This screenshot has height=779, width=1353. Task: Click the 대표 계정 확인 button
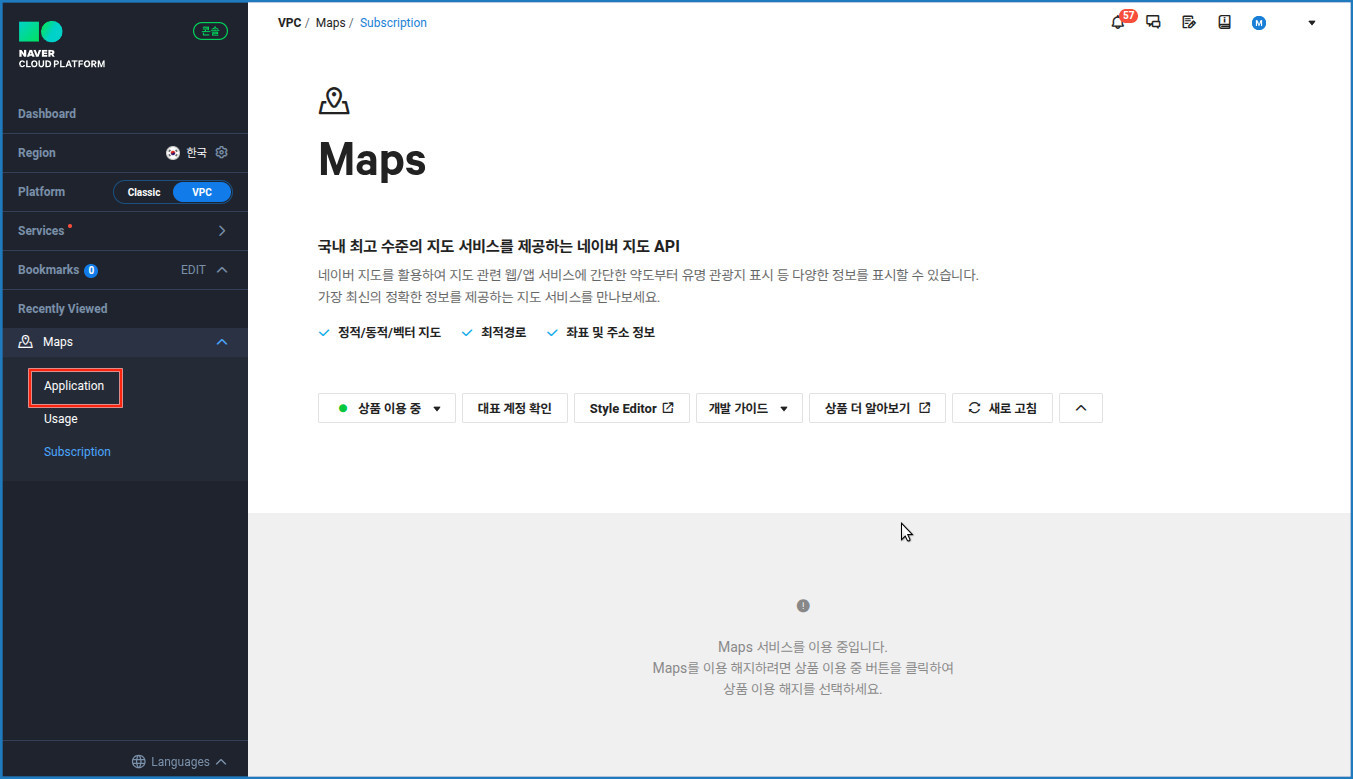point(514,408)
